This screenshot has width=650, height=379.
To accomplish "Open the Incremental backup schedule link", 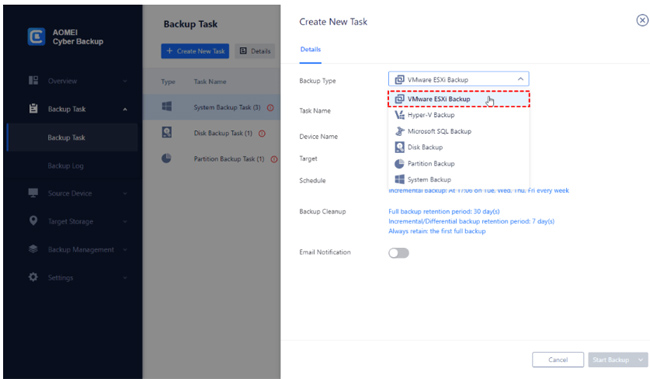I will pos(478,191).
